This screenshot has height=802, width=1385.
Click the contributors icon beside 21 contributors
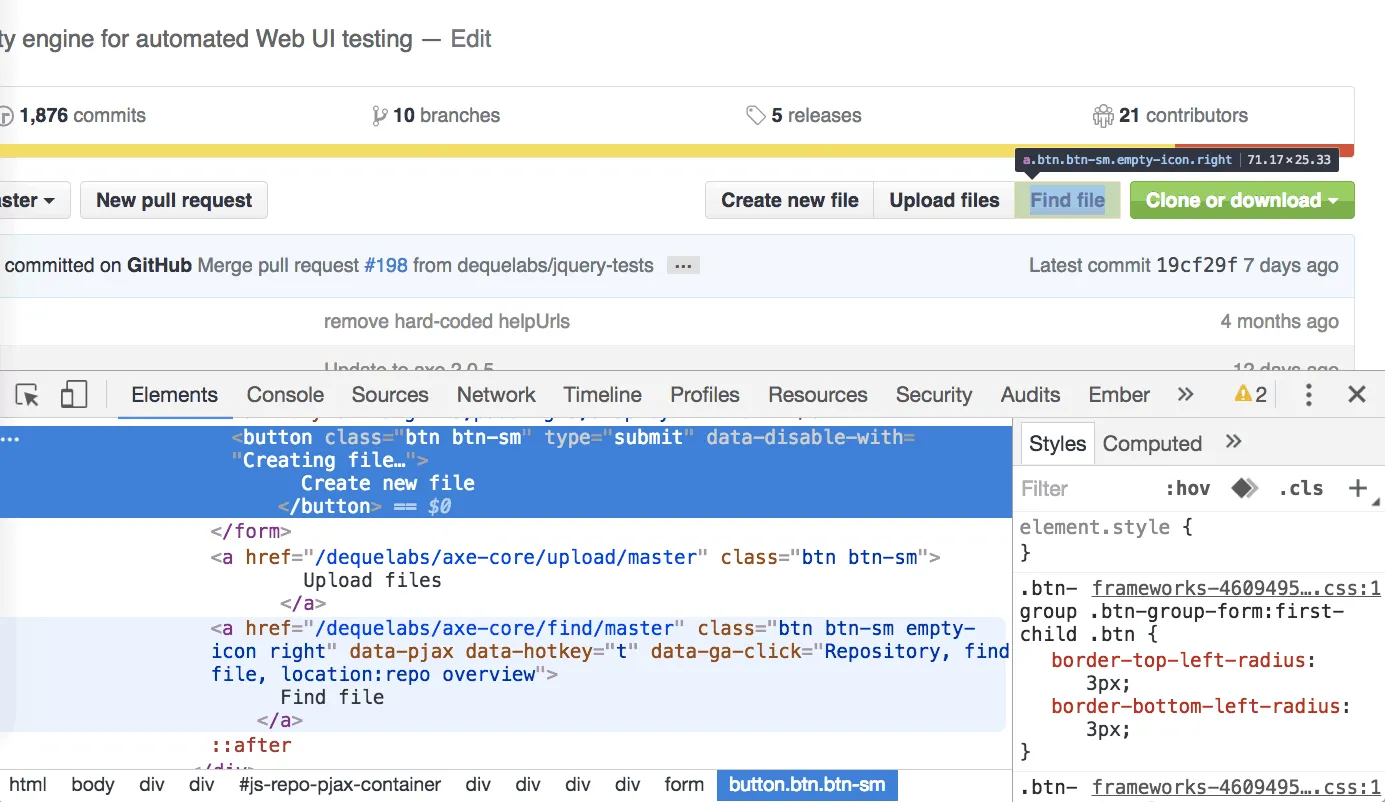coord(1103,115)
